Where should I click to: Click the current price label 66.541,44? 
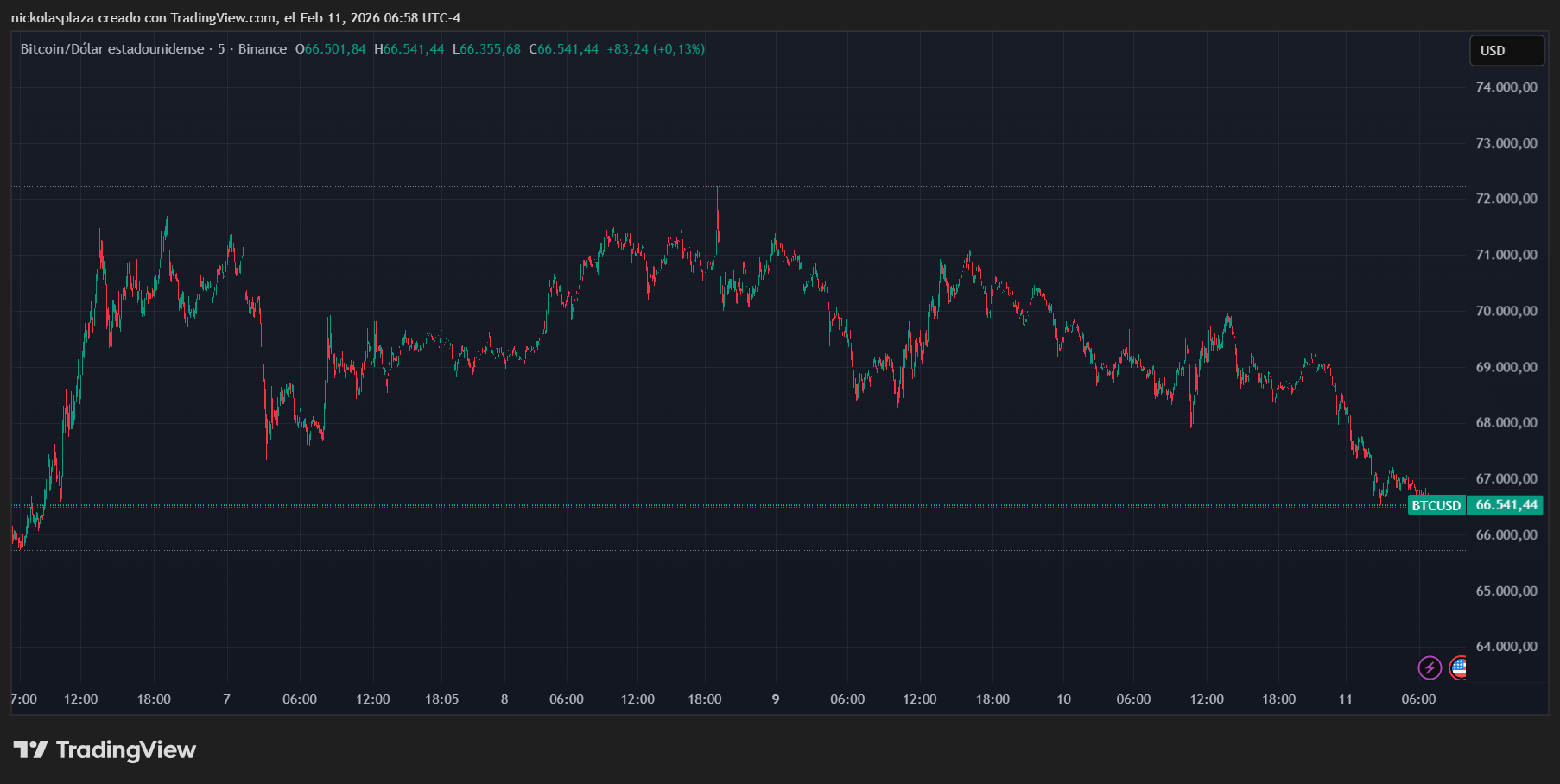point(1506,505)
